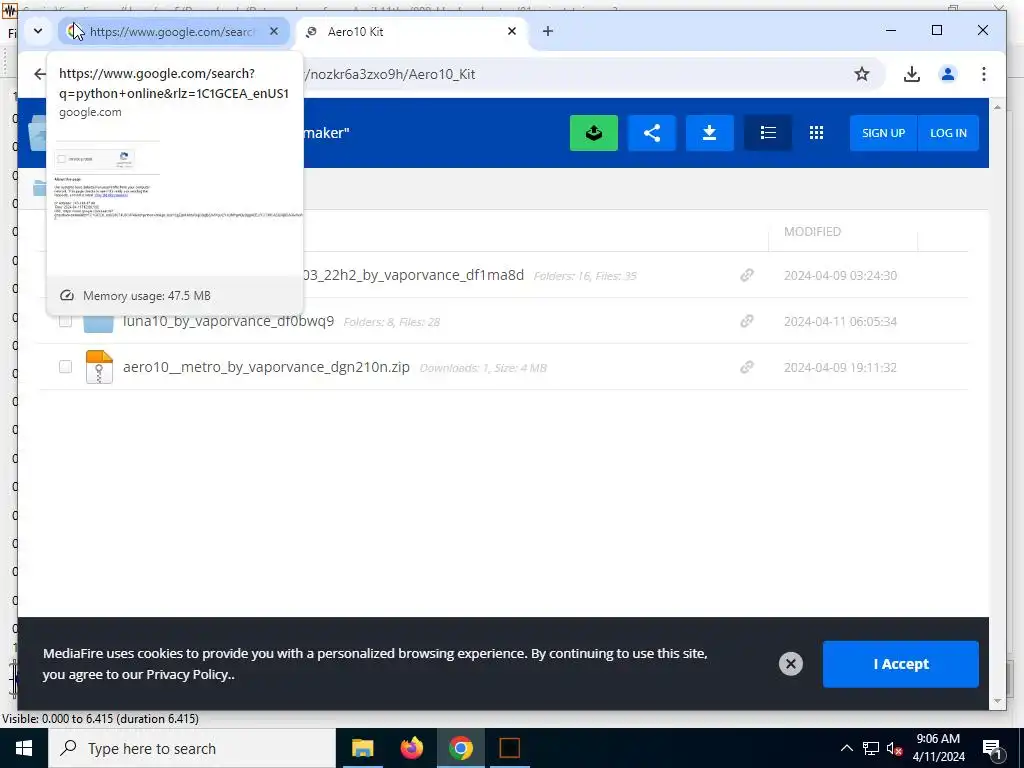Go back with the browser back arrow

(x=40, y=74)
